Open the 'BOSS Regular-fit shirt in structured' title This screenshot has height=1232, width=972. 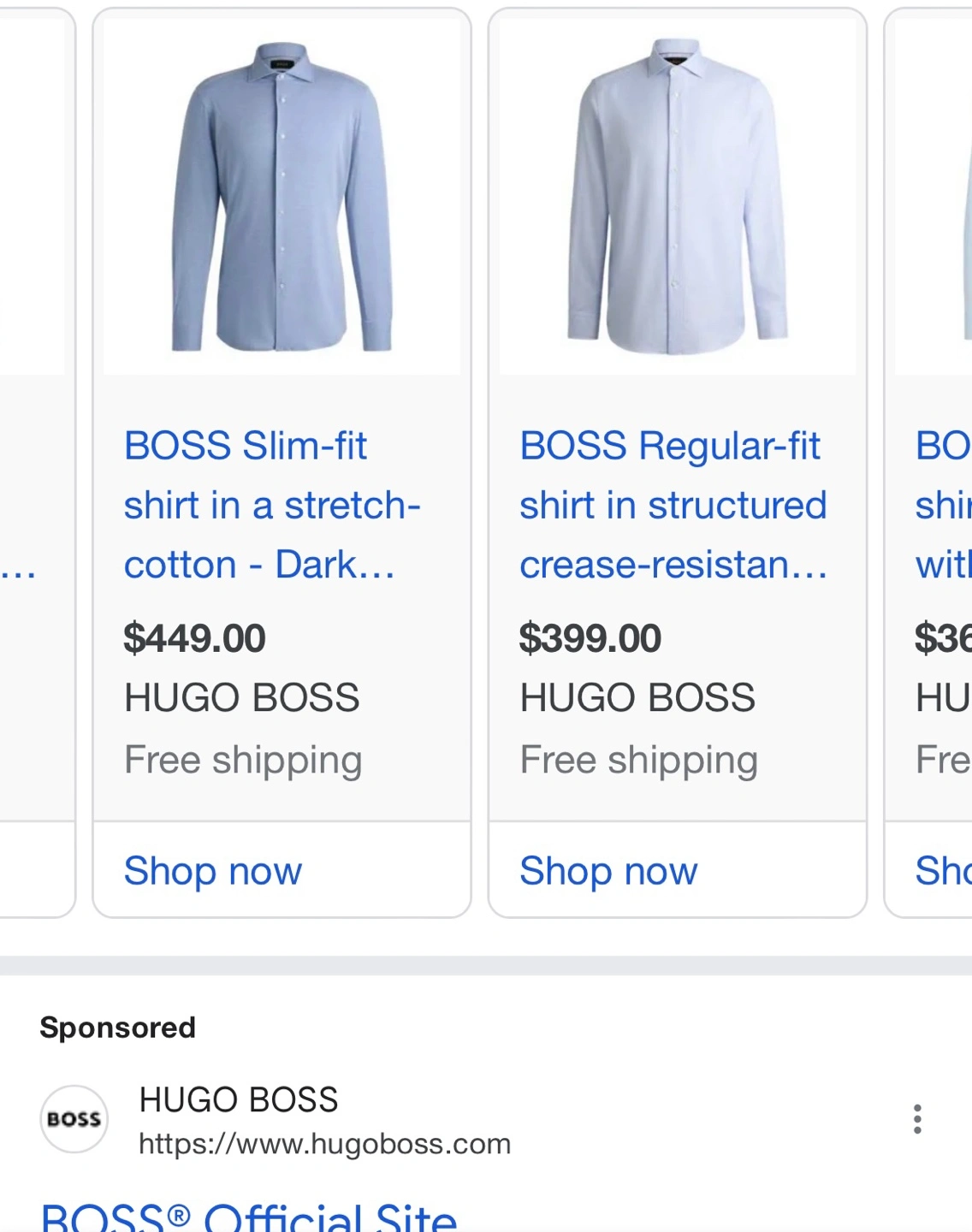(673, 505)
